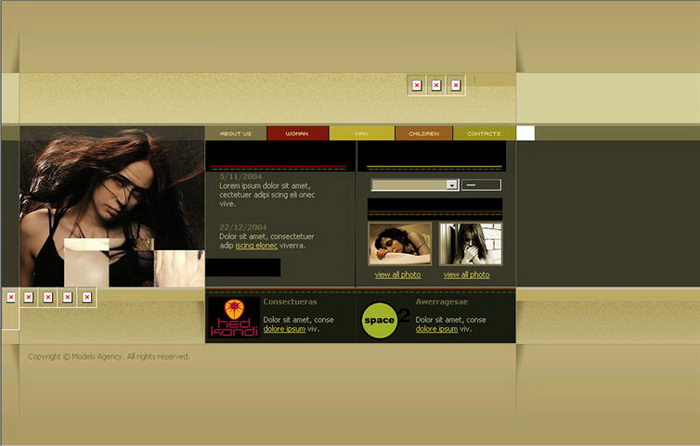
Task: Open the dropdown arrow in the select box
Action: [452, 185]
